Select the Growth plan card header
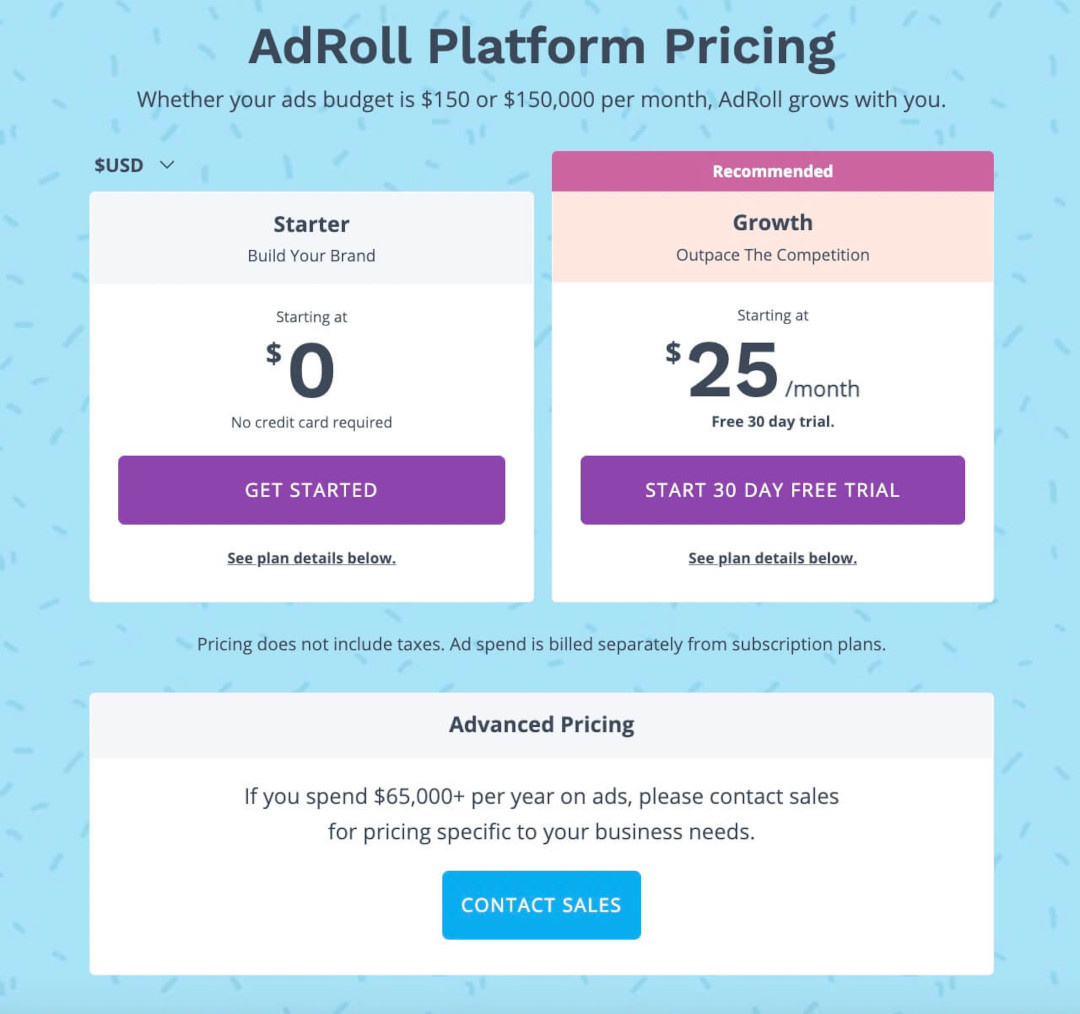The height and width of the screenshot is (1014, 1080). click(772, 222)
